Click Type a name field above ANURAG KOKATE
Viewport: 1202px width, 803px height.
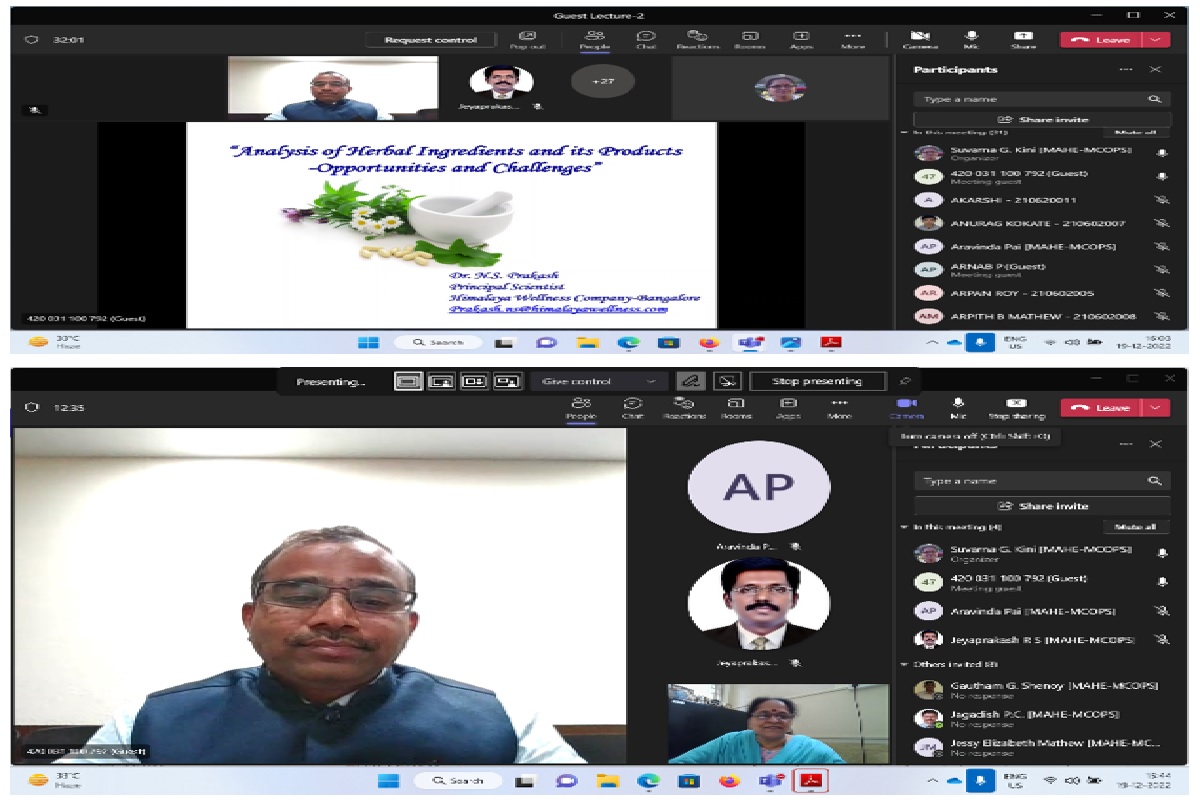tap(1030, 99)
